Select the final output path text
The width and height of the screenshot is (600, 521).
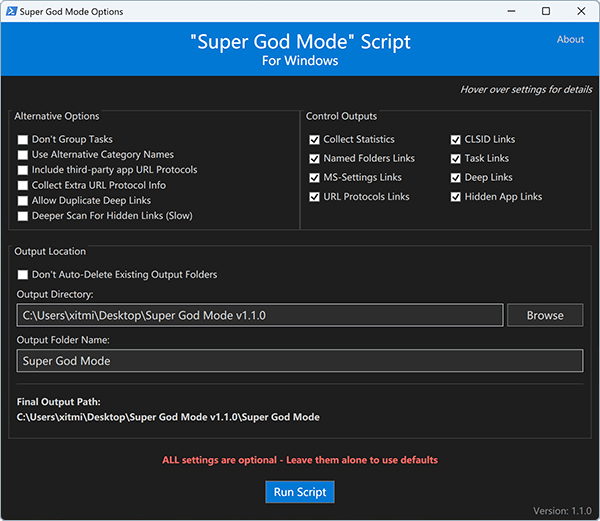[x=168, y=417]
